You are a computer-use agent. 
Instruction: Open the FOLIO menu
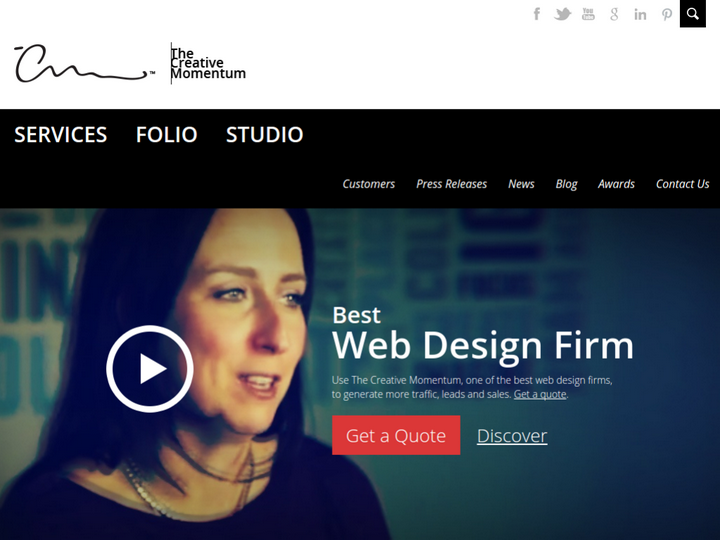(x=166, y=135)
